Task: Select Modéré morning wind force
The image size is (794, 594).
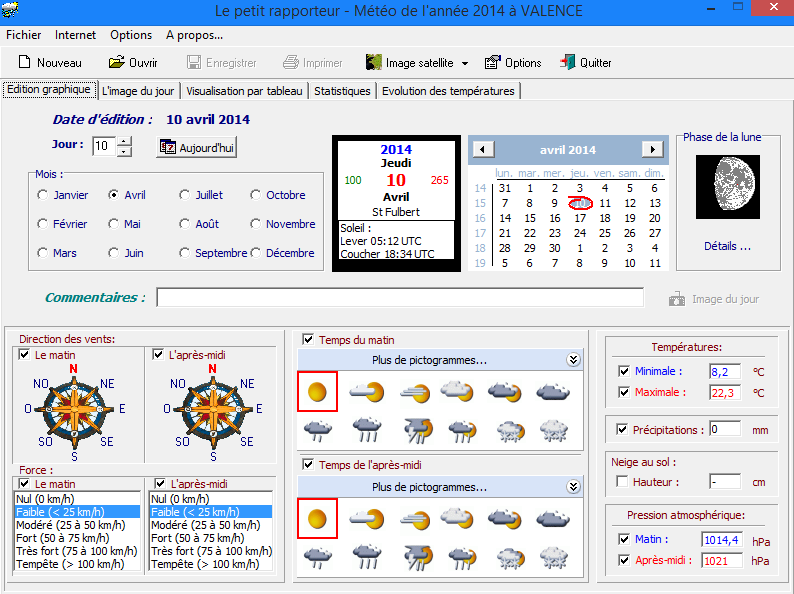Action: [77, 525]
